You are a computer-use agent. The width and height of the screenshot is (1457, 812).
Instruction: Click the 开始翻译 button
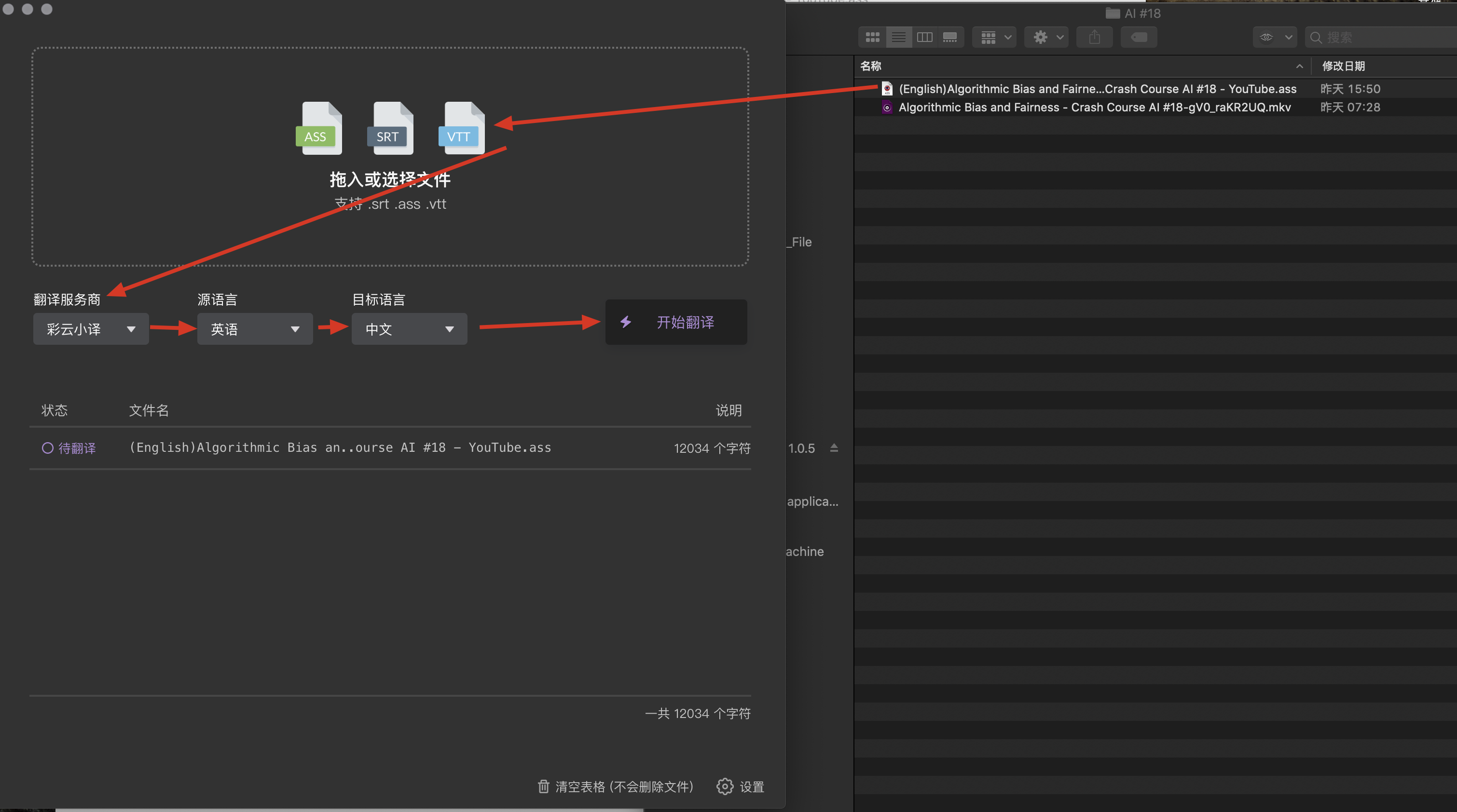(x=676, y=322)
